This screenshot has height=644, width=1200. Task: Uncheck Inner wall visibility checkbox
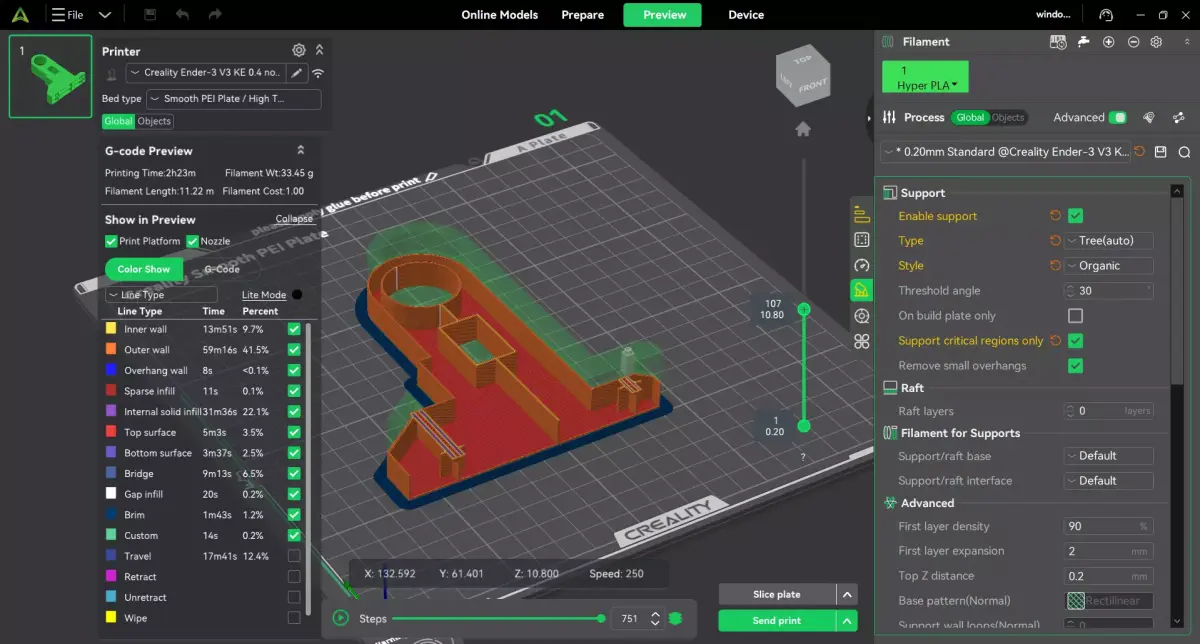pos(294,329)
